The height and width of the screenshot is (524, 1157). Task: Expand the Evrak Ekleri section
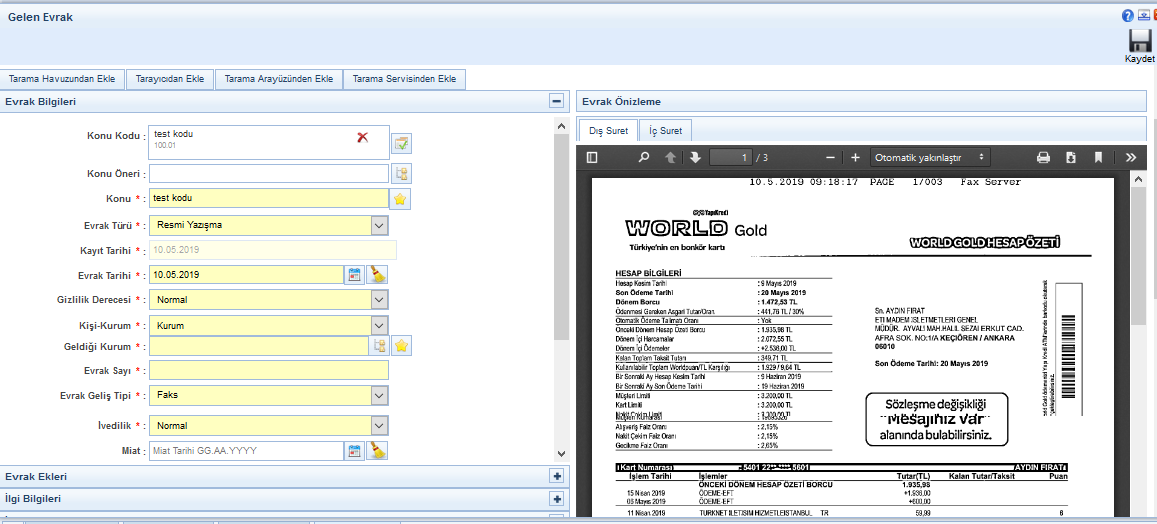click(557, 477)
